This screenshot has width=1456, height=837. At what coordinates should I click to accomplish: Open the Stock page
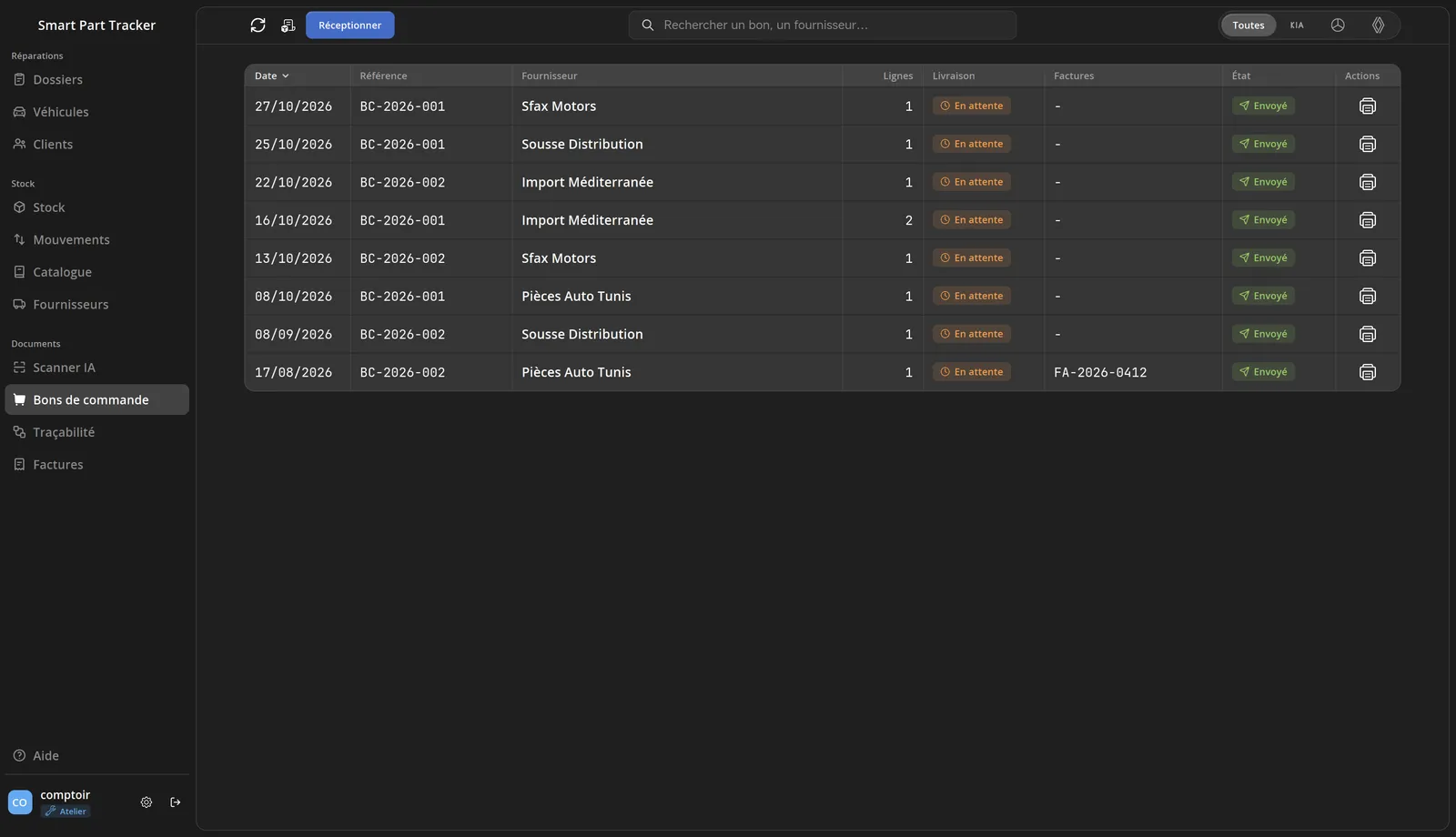97,207
